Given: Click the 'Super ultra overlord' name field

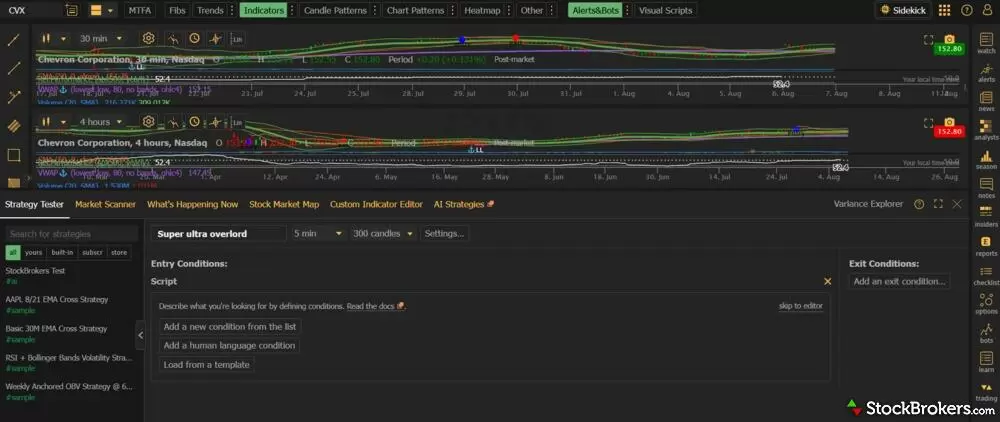Looking at the screenshot, I should coord(219,233).
